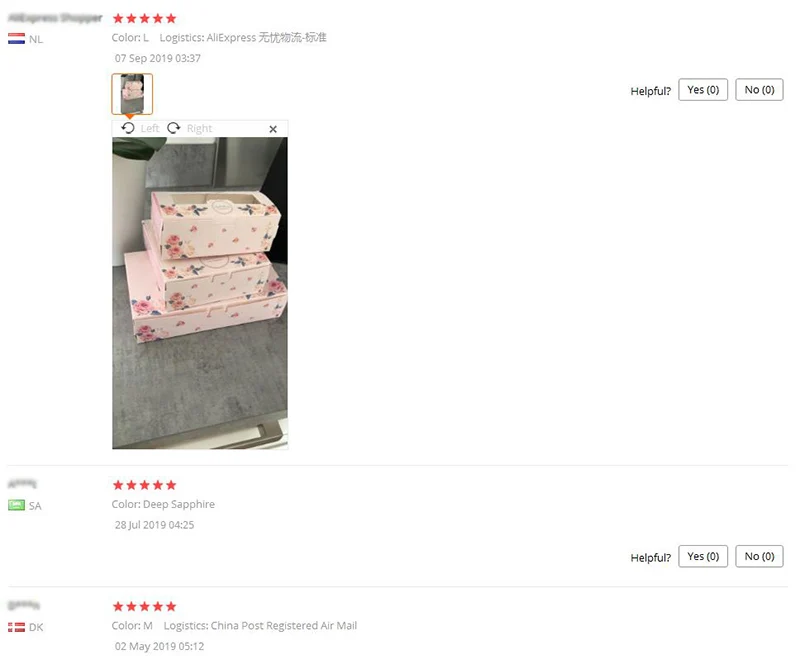Click the star rating of the DK review
The width and height of the screenshot is (800, 664).
coord(144,606)
